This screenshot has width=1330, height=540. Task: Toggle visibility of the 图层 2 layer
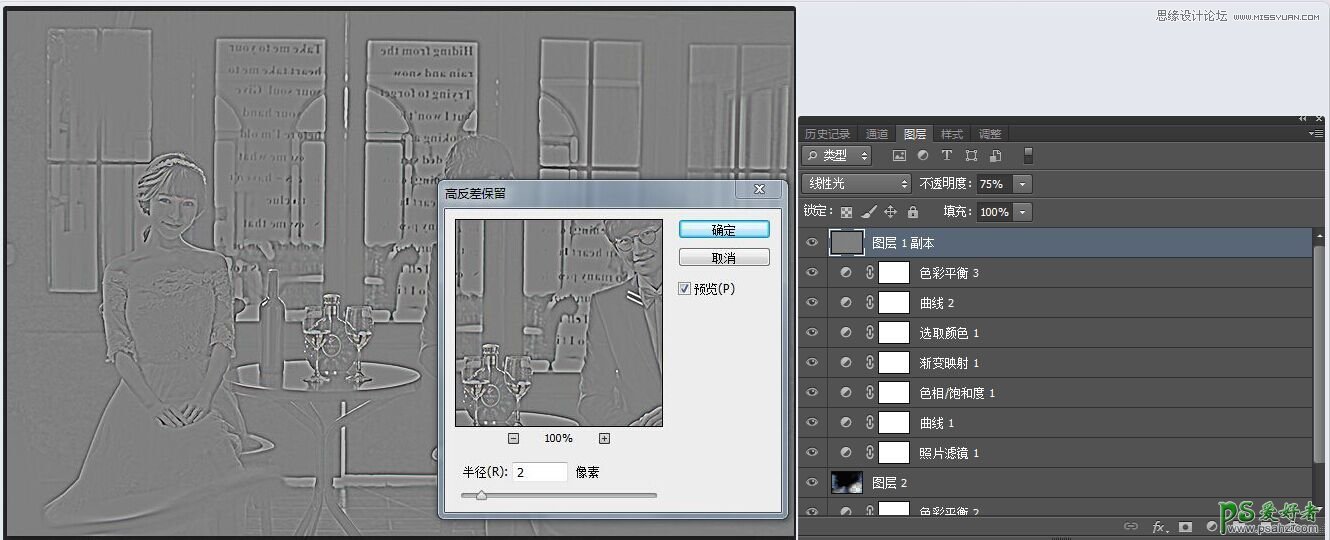(812, 483)
